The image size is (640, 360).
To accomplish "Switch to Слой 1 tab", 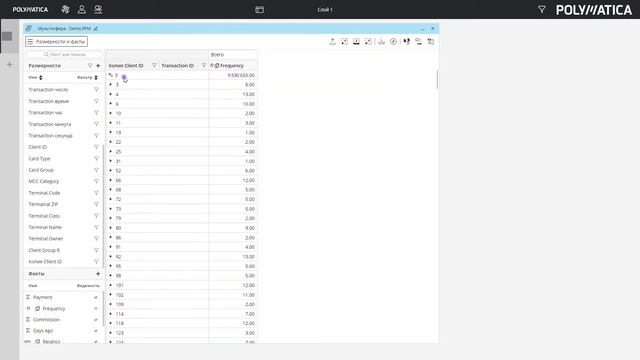I will tap(325, 9).
